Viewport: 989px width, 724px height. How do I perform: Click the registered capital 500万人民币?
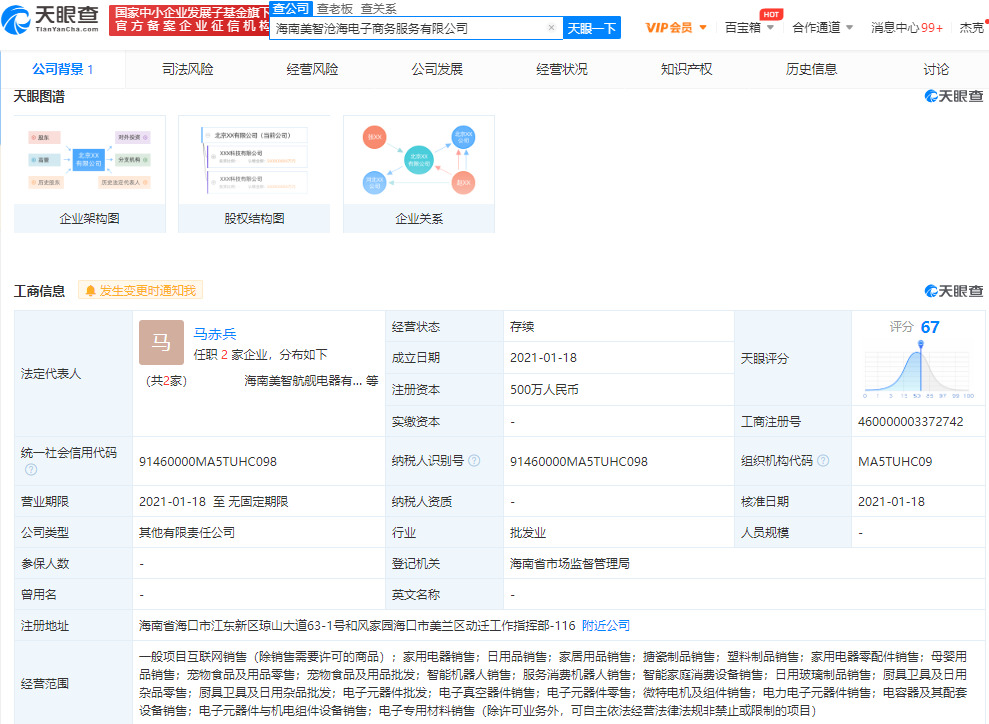click(544, 390)
